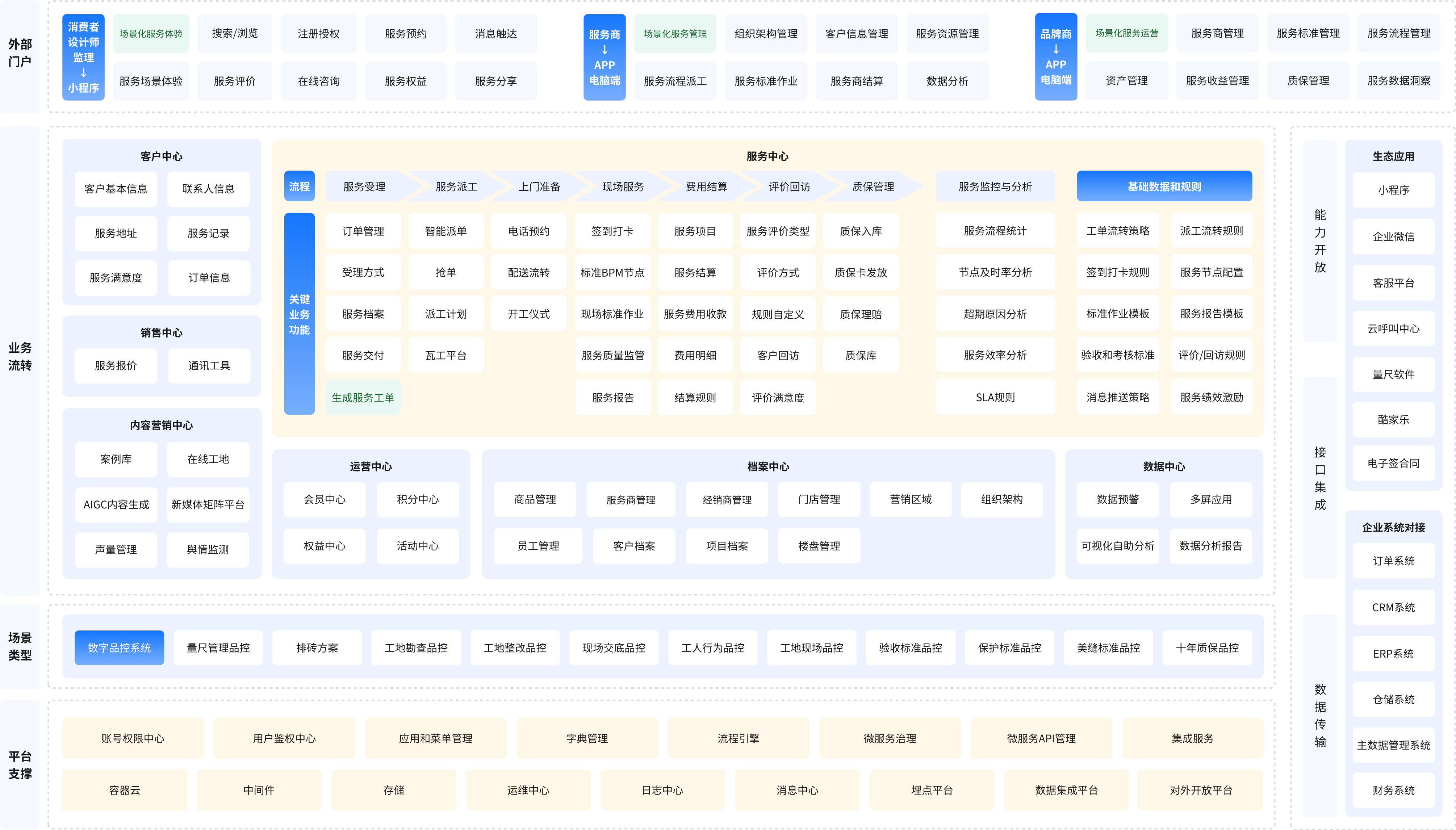
Task: Select the 上门准备 flow step
Action: (539, 186)
